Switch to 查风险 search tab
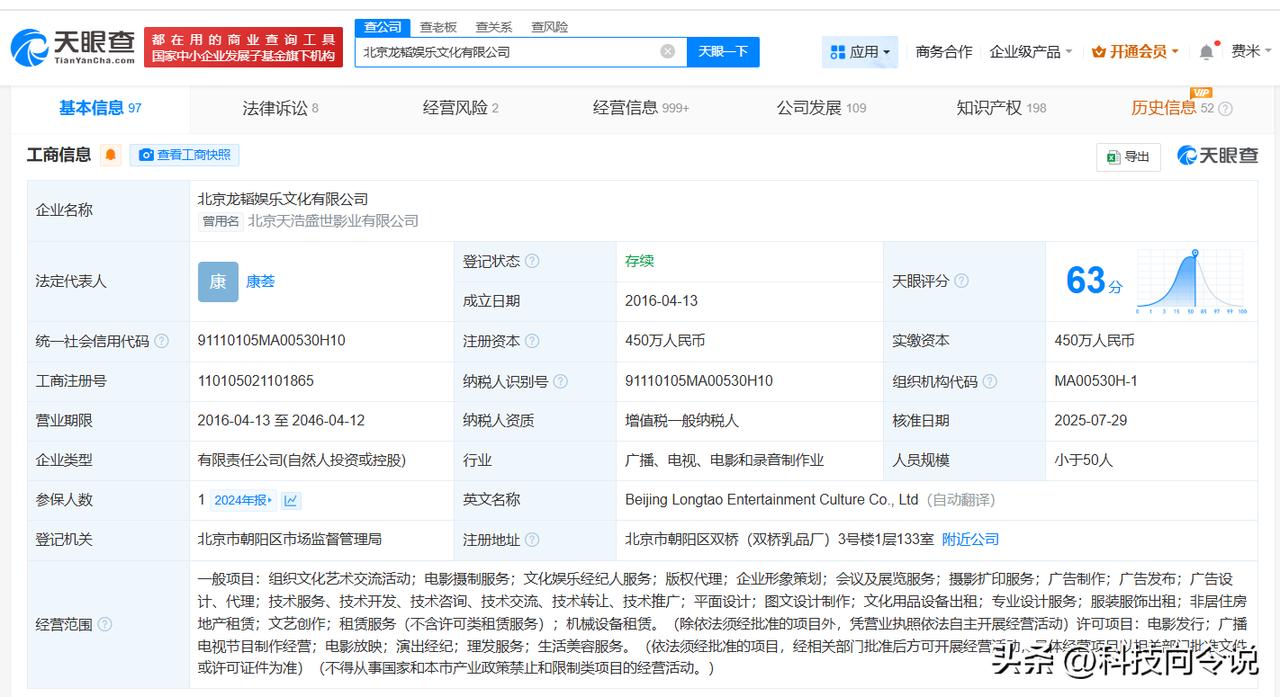 pos(549,27)
